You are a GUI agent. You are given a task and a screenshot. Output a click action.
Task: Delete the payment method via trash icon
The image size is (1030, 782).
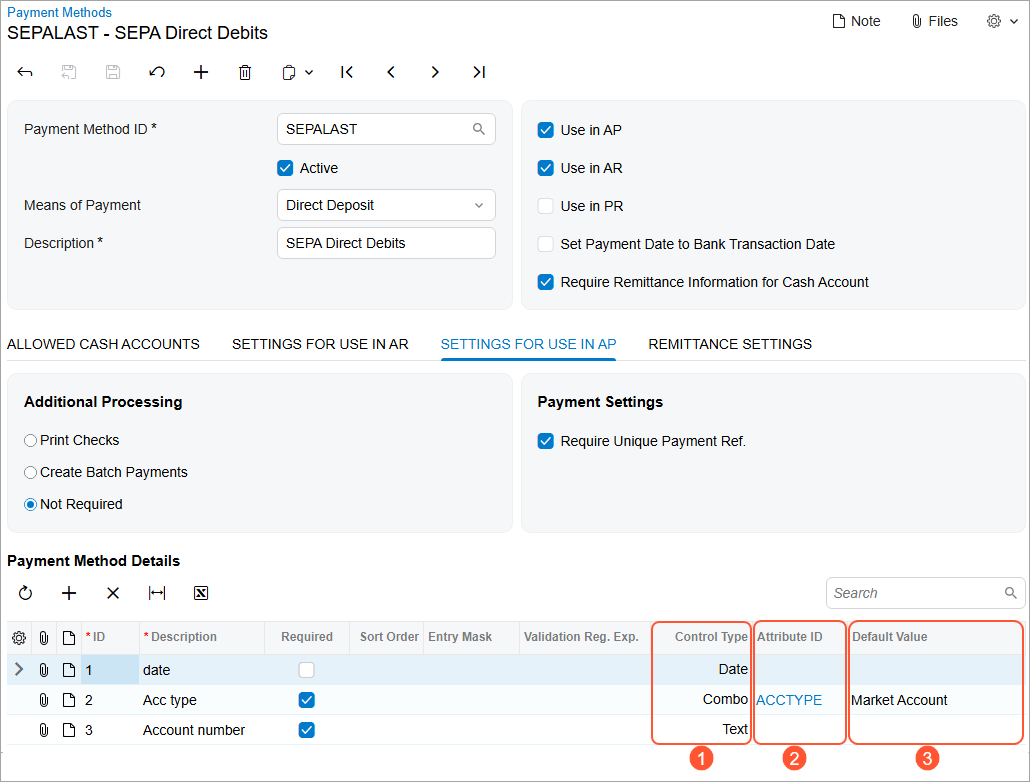pos(245,72)
